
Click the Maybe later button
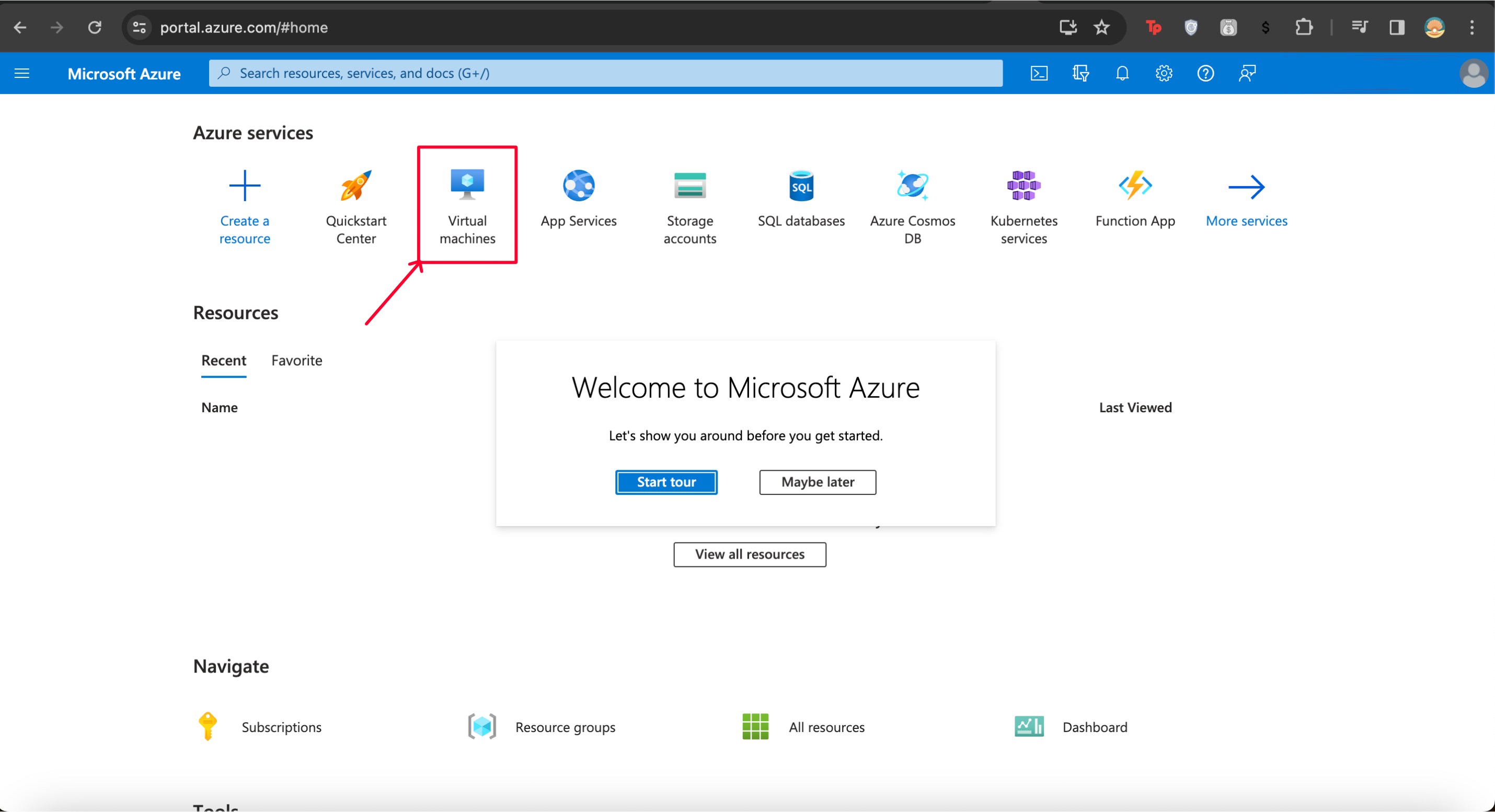coord(817,482)
